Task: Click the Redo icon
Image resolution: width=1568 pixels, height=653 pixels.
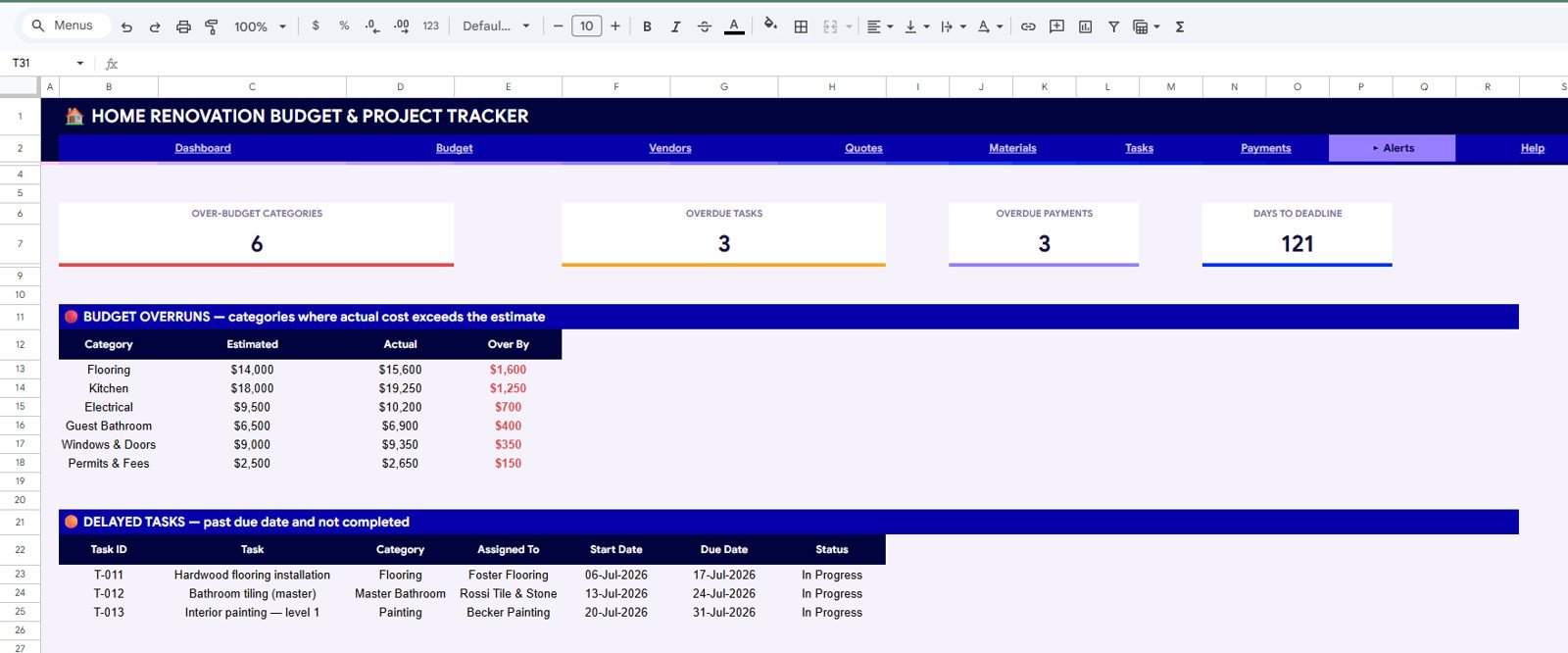Action: (x=155, y=26)
